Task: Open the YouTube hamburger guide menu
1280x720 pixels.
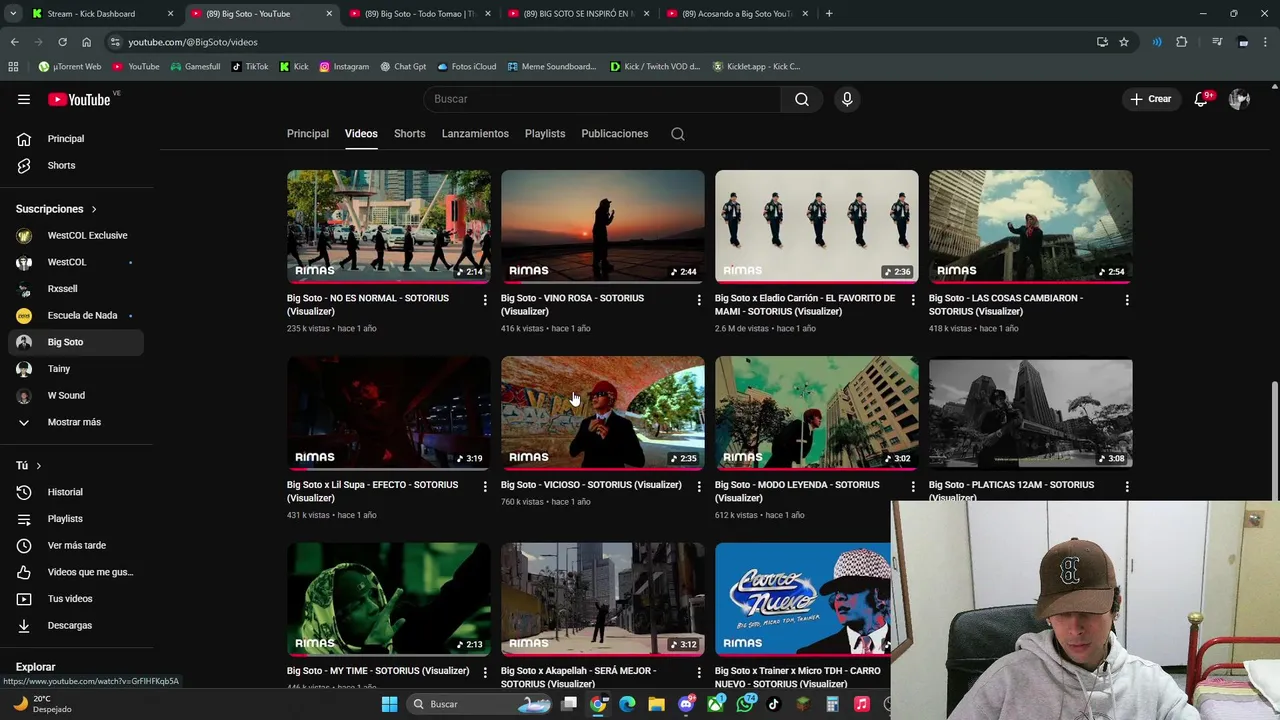Action: click(24, 99)
